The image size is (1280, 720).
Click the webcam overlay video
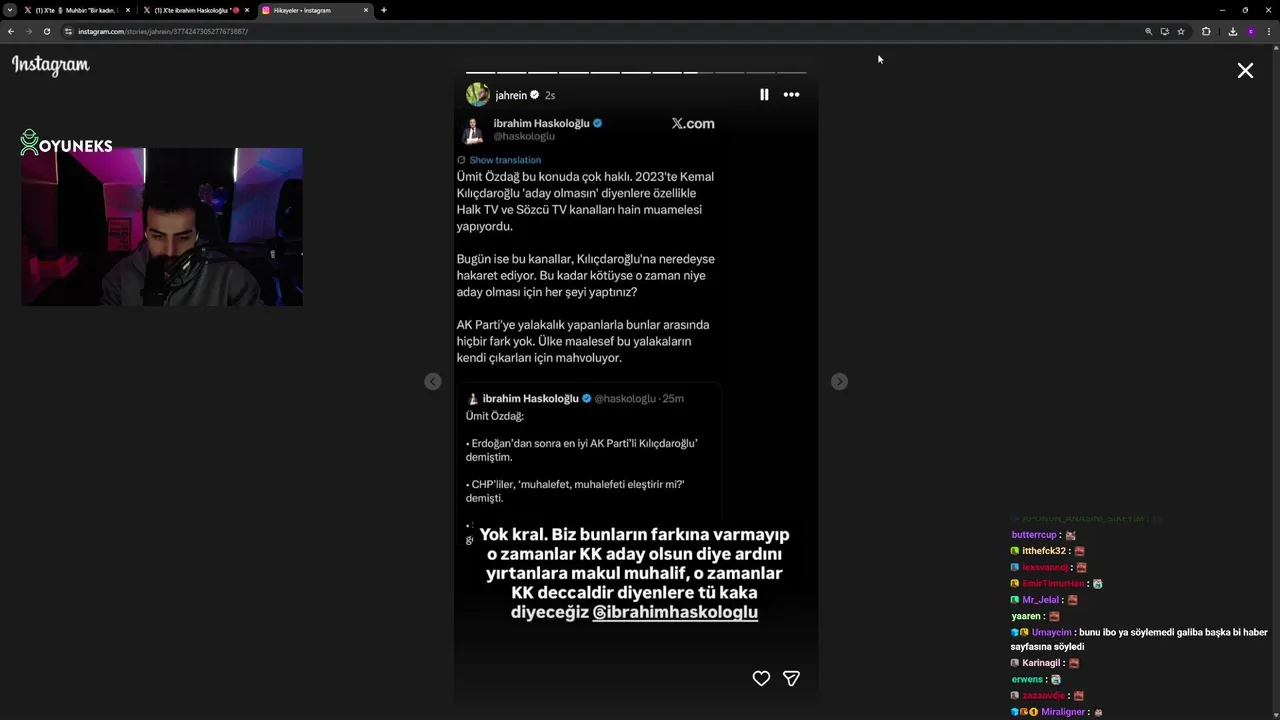coord(162,227)
